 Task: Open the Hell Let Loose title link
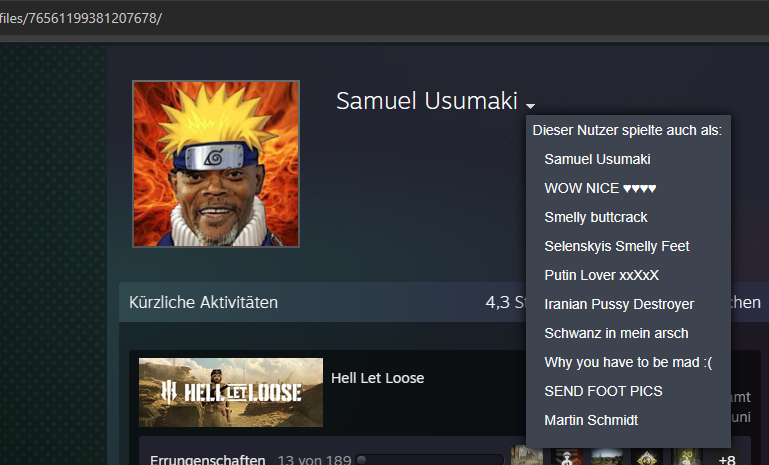[377, 378]
